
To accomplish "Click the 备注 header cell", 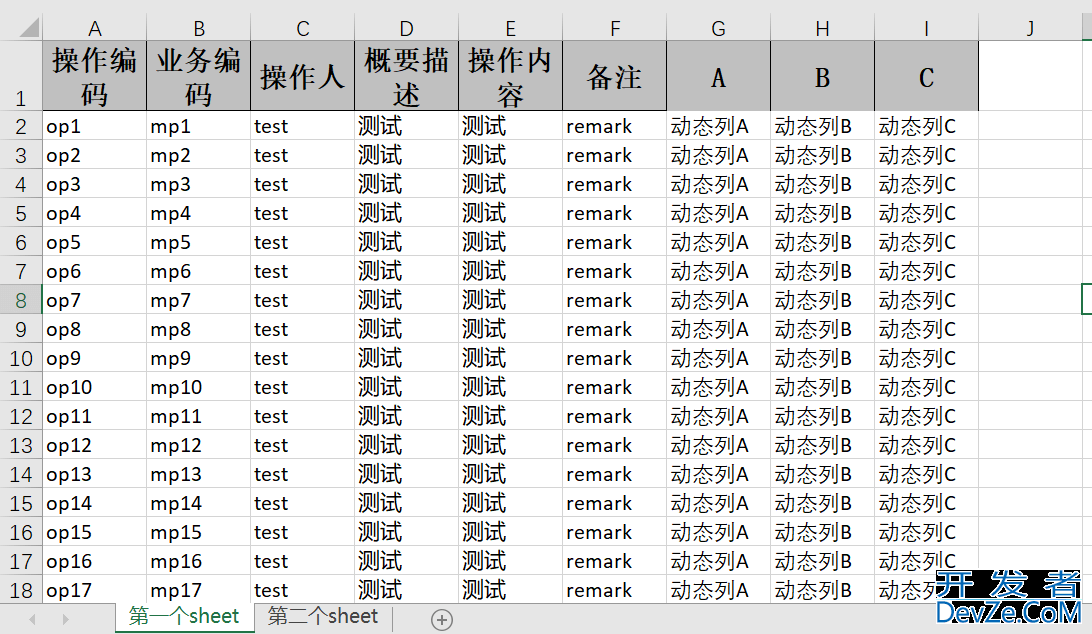I will pyautogui.click(x=614, y=76).
